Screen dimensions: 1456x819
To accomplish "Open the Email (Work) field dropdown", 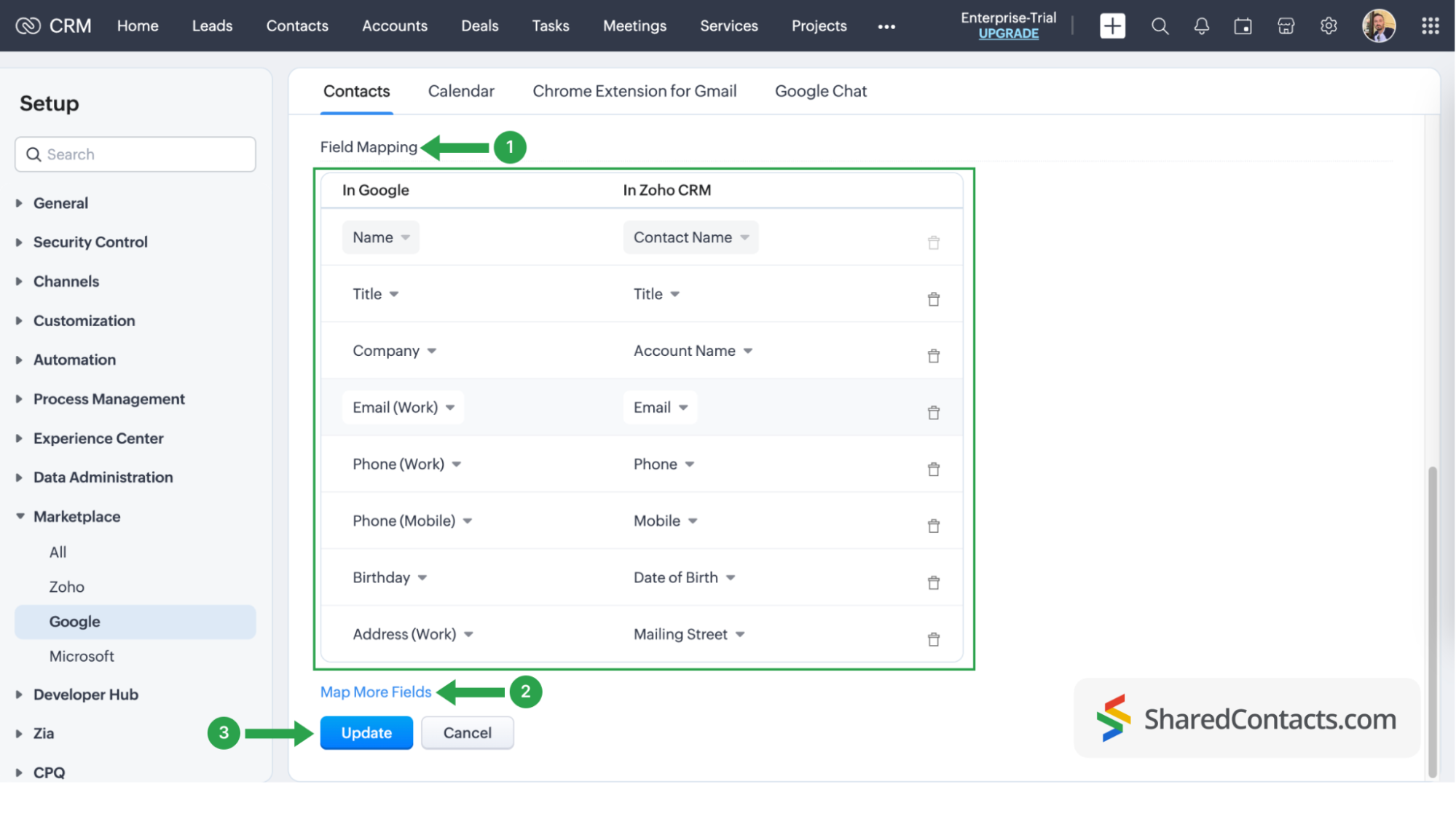I will (x=403, y=407).
